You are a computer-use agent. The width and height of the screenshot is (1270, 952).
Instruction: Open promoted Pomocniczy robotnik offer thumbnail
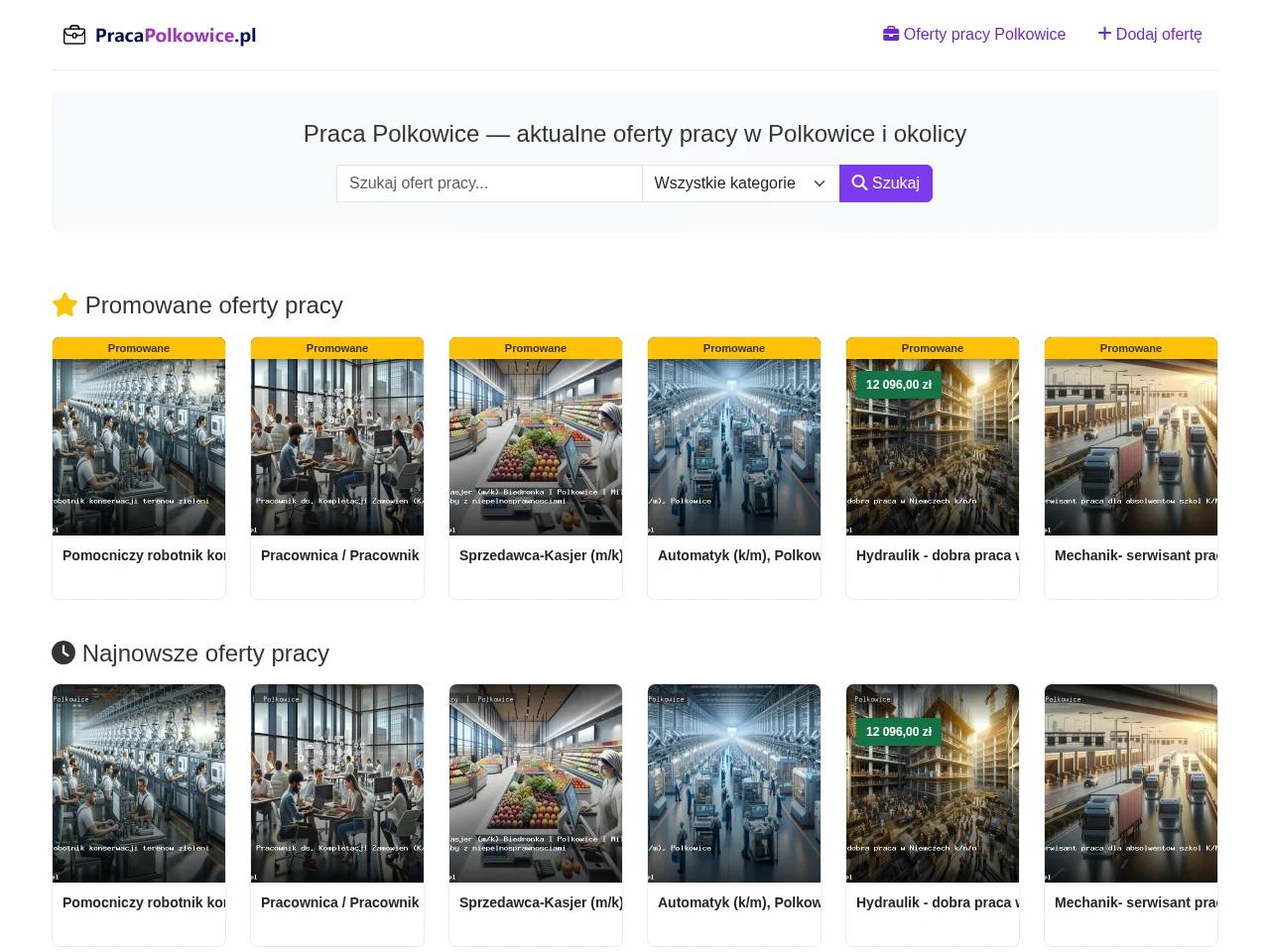click(x=139, y=447)
